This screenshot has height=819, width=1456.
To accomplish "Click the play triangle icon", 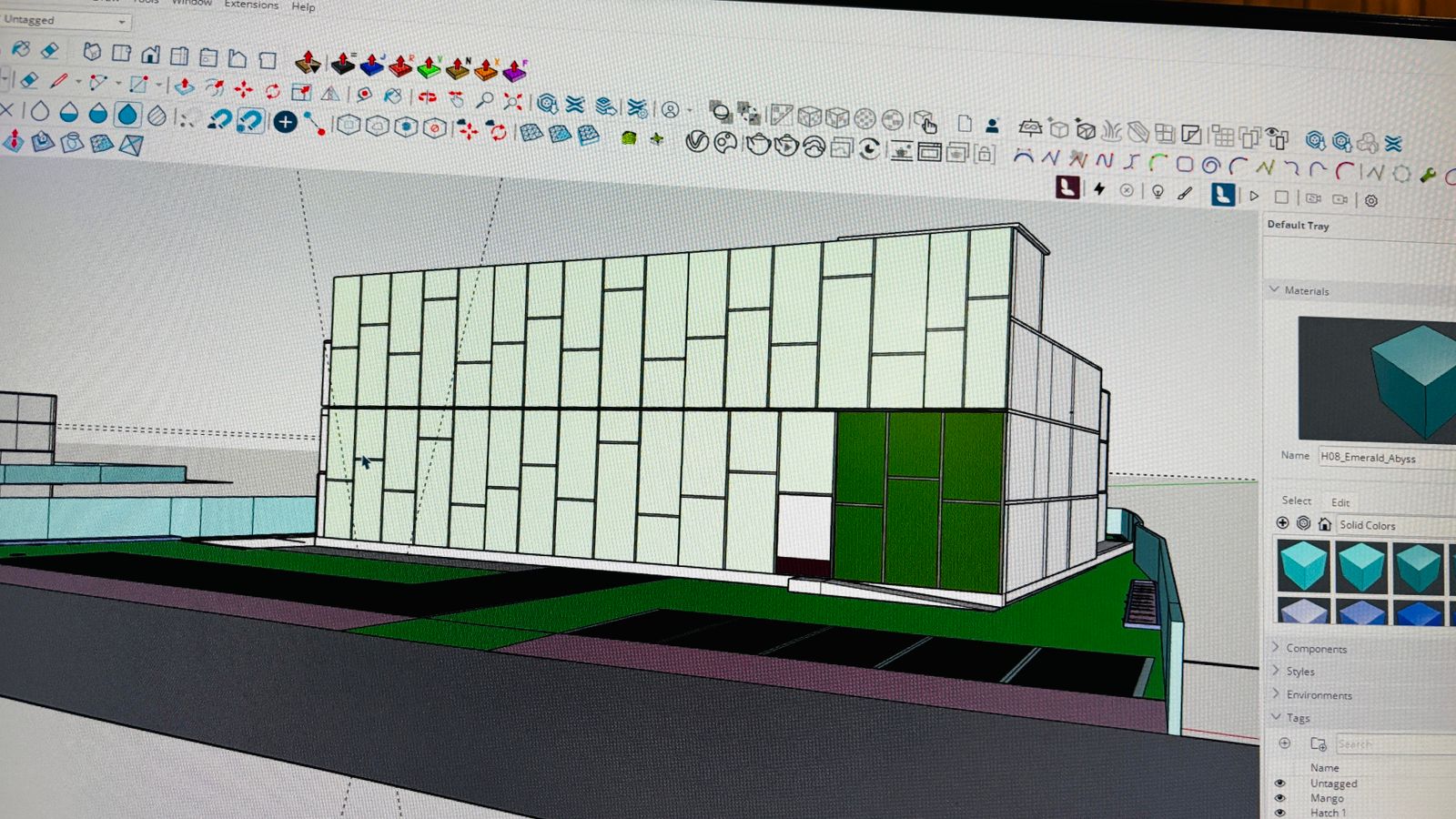I will tap(1254, 196).
